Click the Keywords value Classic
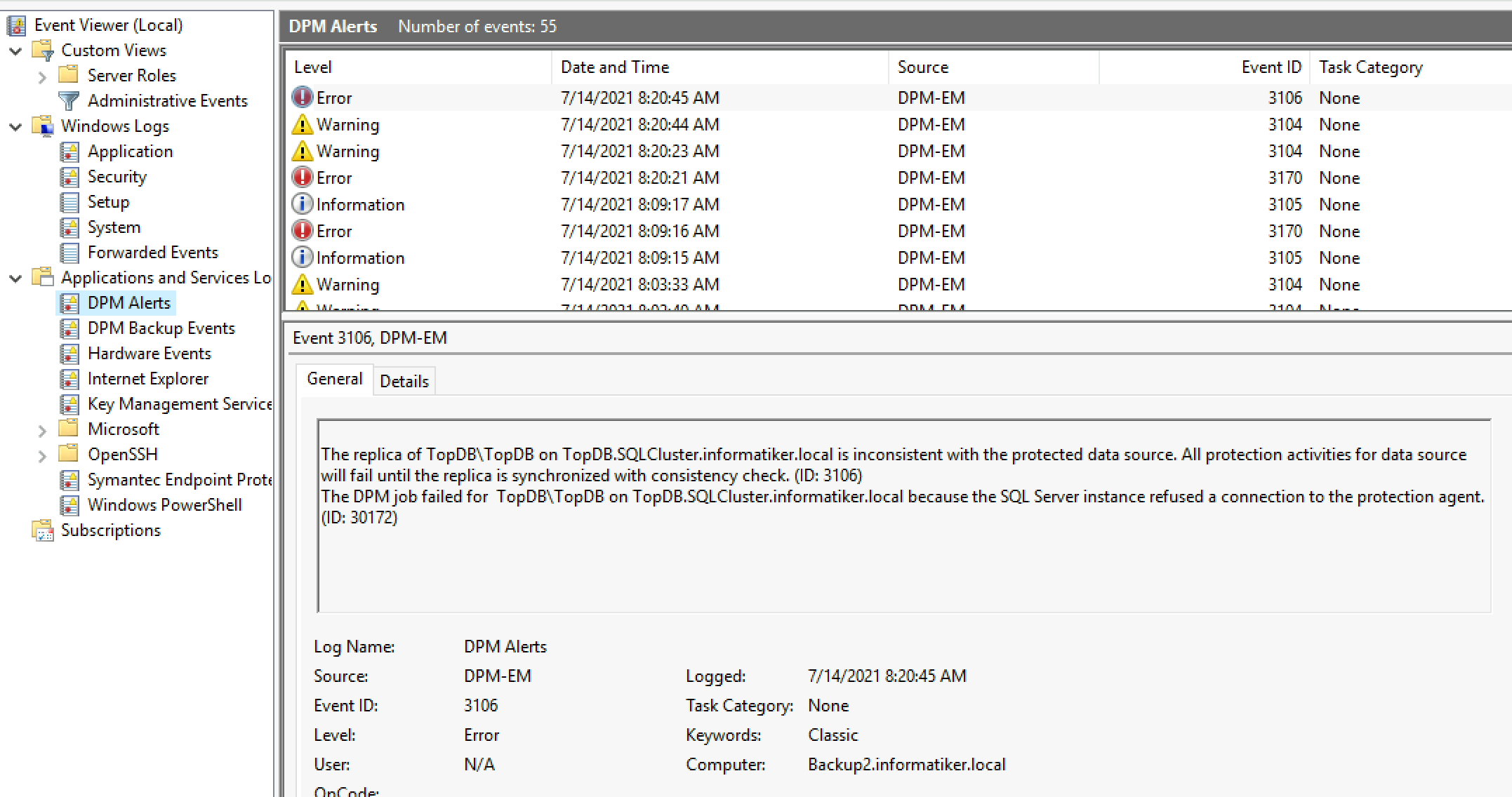Image resolution: width=1512 pixels, height=797 pixels. (833, 735)
